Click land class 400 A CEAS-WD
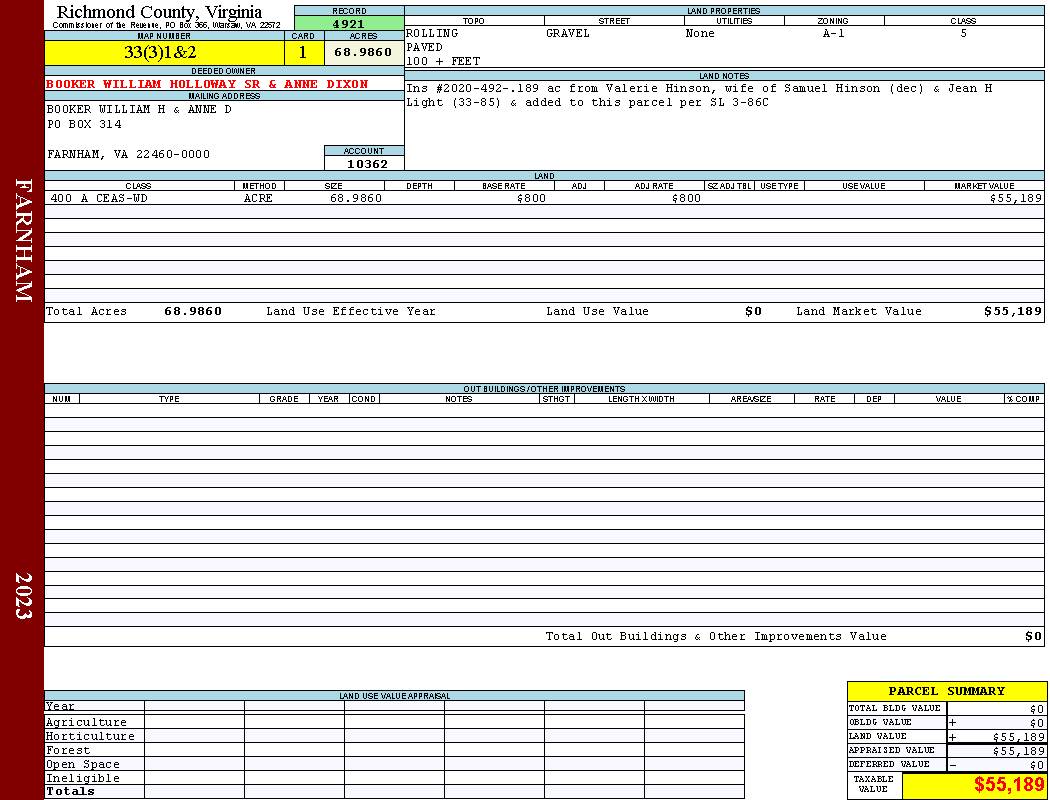The width and height of the screenshot is (1050, 800). point(99,198)
